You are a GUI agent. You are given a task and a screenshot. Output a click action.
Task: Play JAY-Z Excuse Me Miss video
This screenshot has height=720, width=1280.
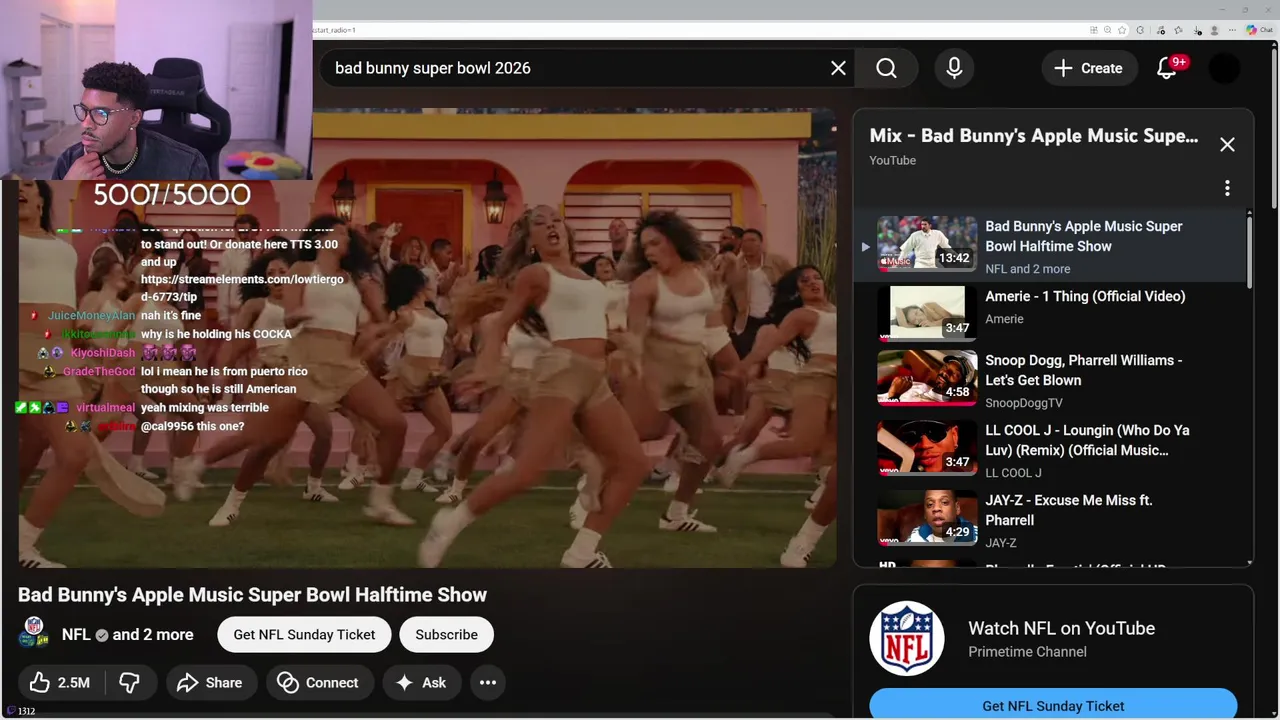pyautogui.click(x=1050, y=520)
